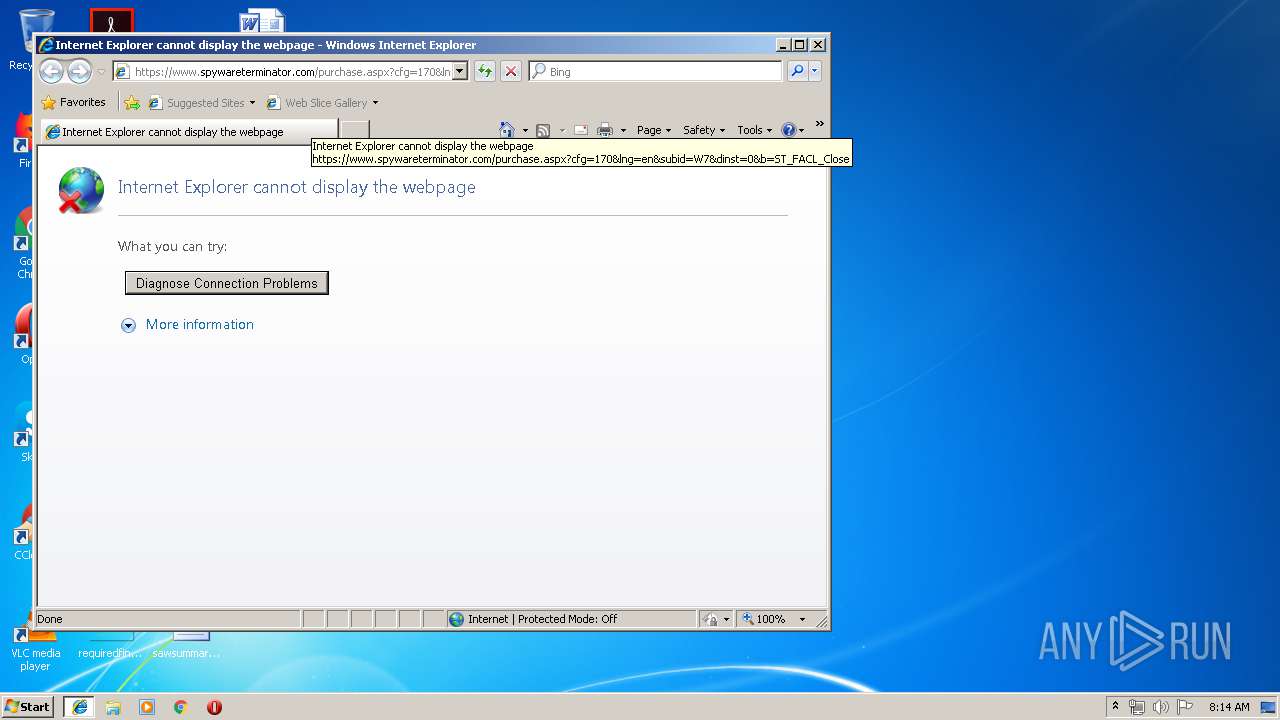Click Add to Favorites bar star icon
Image resolution: width=1280 pixels, height=720 pixels.
132,103
